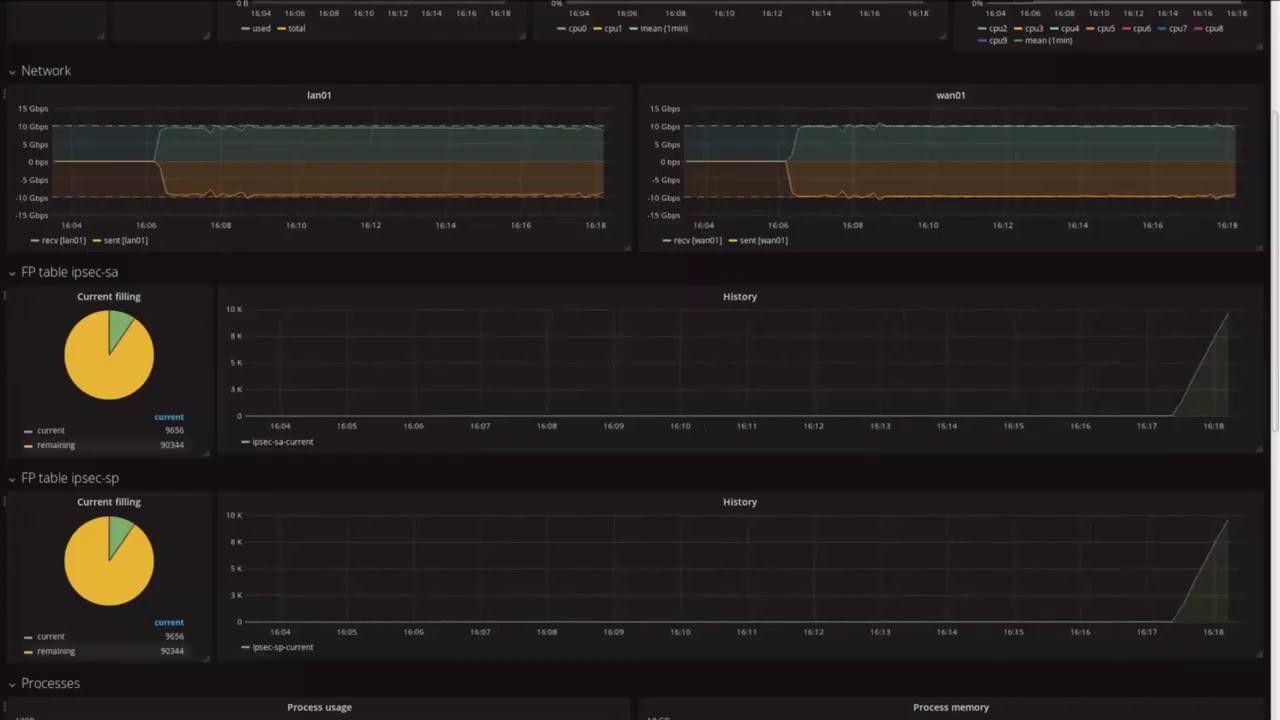
Task: Toggle the cpu5 series legend entry
Action: (x=1100, y=28)
